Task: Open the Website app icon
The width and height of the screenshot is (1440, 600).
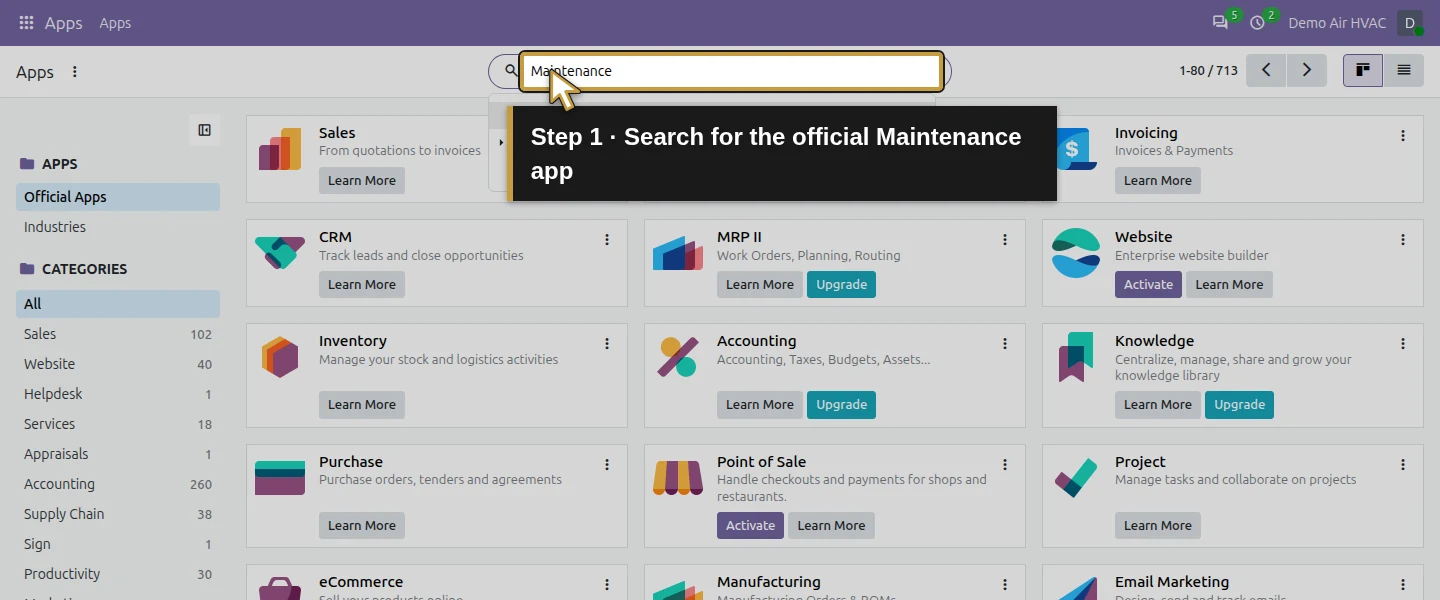Action: pyautogui.click(x=1076, y=253)
